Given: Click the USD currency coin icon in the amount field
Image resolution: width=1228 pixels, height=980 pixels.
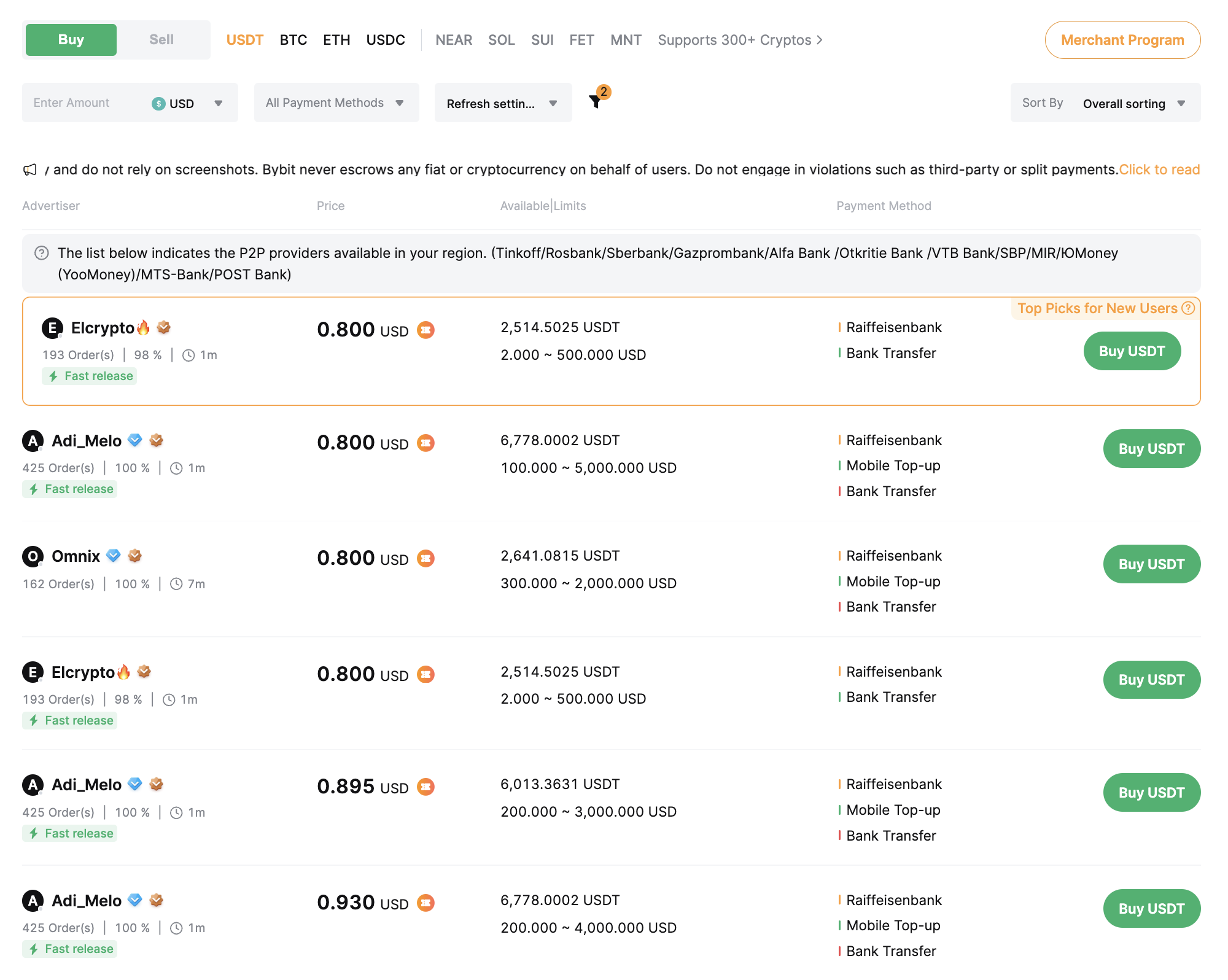Looking at the screenshot, I should pyautogui.click(x=158, y=104).
